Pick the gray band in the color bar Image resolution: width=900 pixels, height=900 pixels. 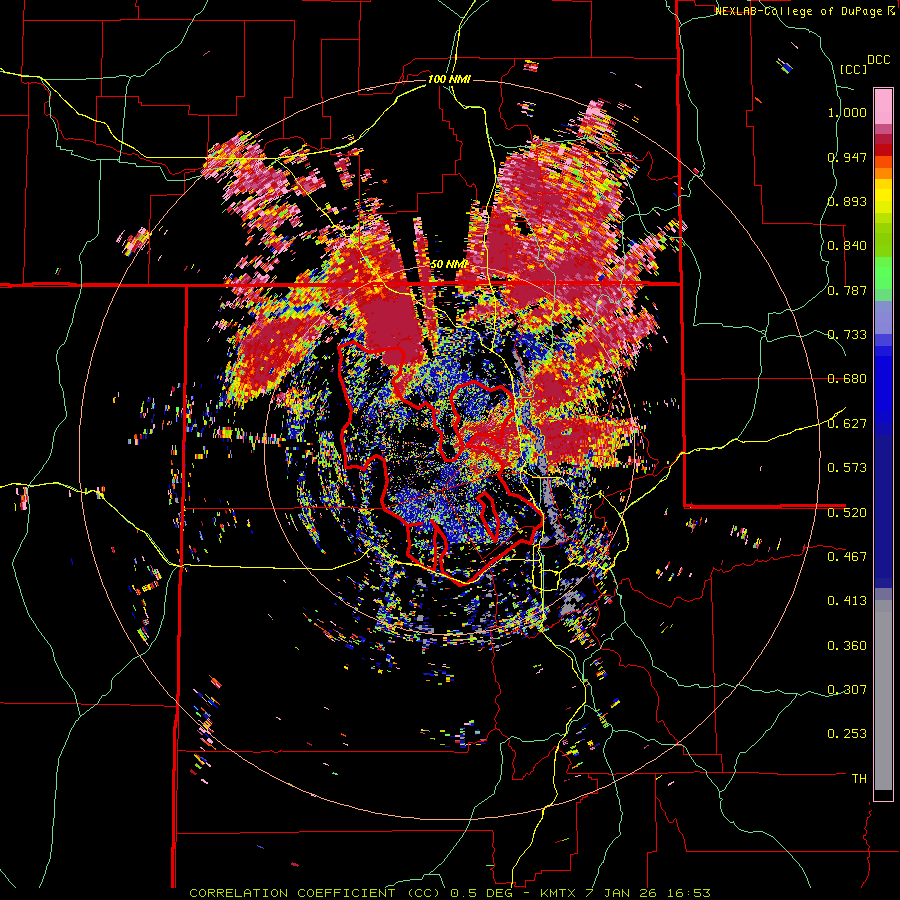[883, 695]
